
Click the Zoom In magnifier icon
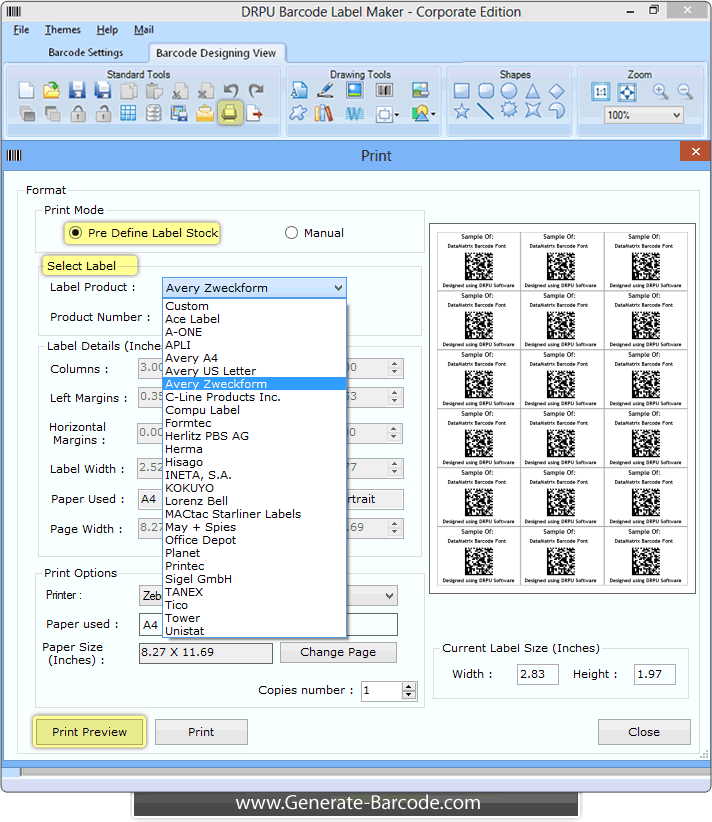[x=661, y=92]
